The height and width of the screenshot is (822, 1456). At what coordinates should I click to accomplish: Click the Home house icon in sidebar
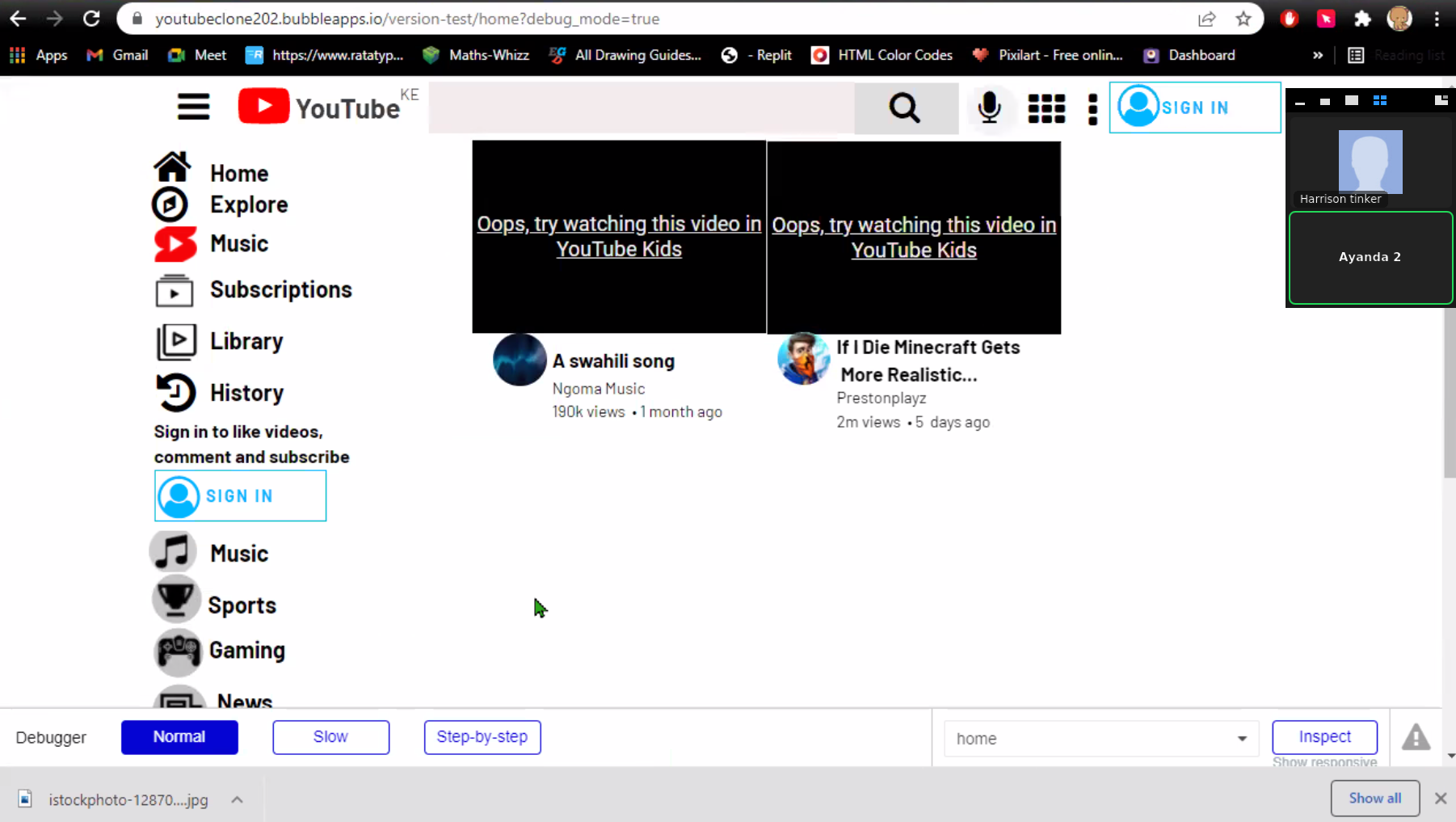(172, 167)
